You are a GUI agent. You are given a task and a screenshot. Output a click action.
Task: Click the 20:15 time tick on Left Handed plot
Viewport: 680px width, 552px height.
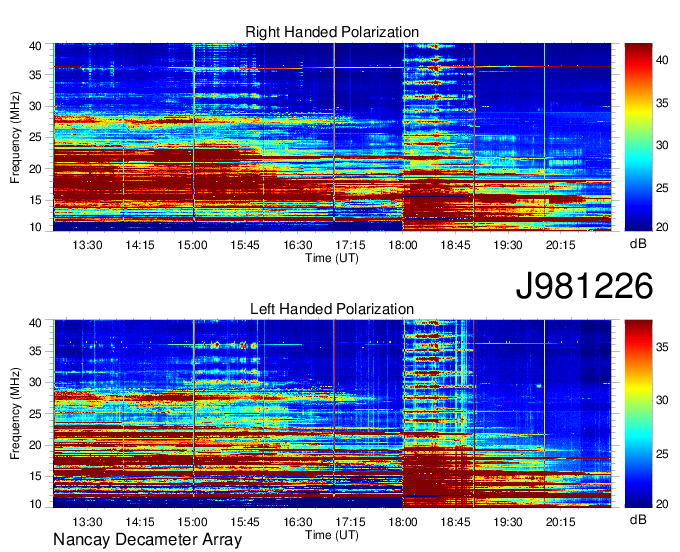[x=560, y=522]
